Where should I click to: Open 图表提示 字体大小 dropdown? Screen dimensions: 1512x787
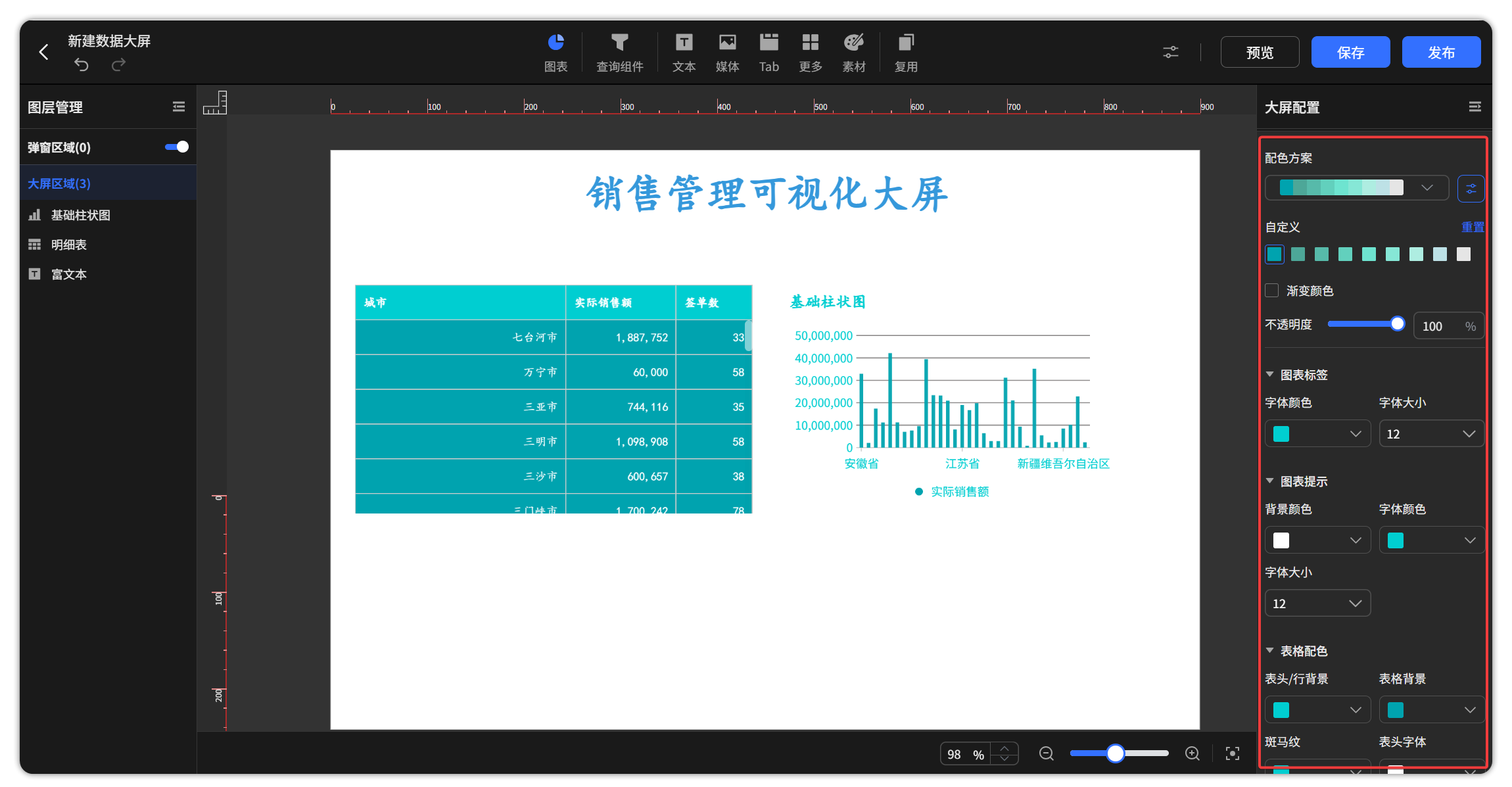(1317, 604)
